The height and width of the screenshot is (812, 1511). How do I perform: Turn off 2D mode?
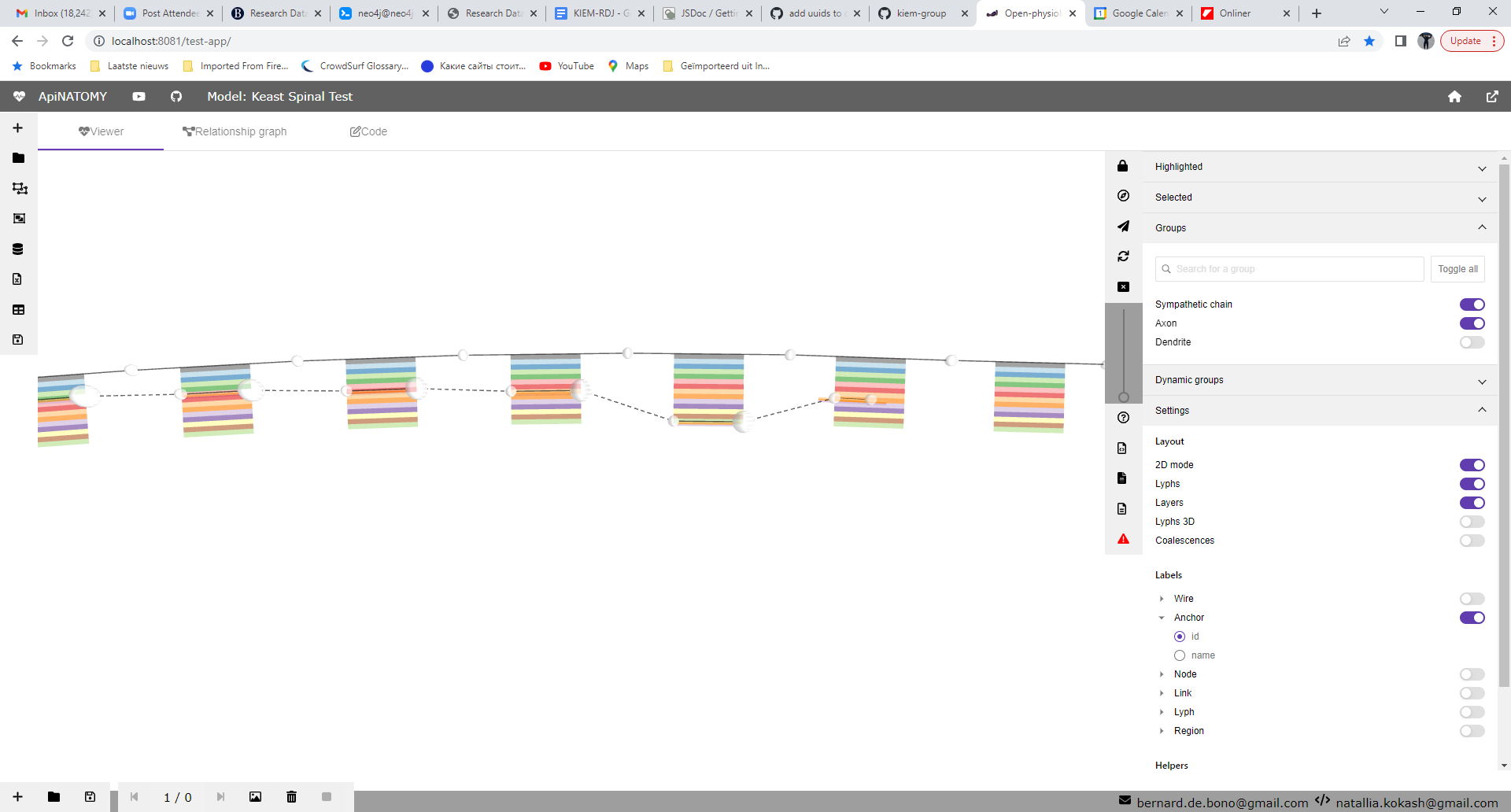(1472, 465)
